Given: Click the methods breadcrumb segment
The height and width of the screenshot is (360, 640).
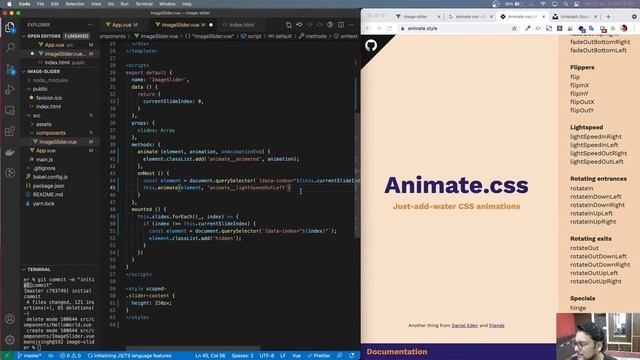Looking at the screenshot, I should [313, 36].
